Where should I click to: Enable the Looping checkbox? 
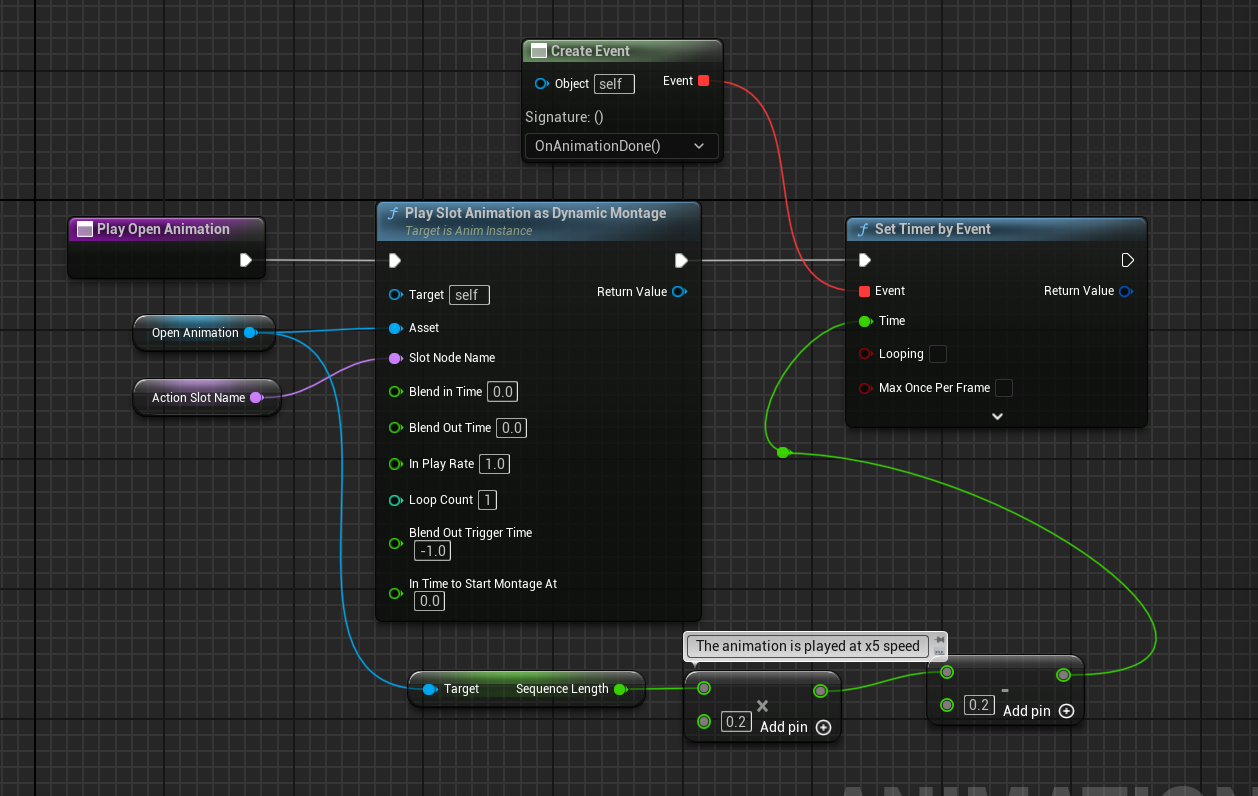(938, 354)
